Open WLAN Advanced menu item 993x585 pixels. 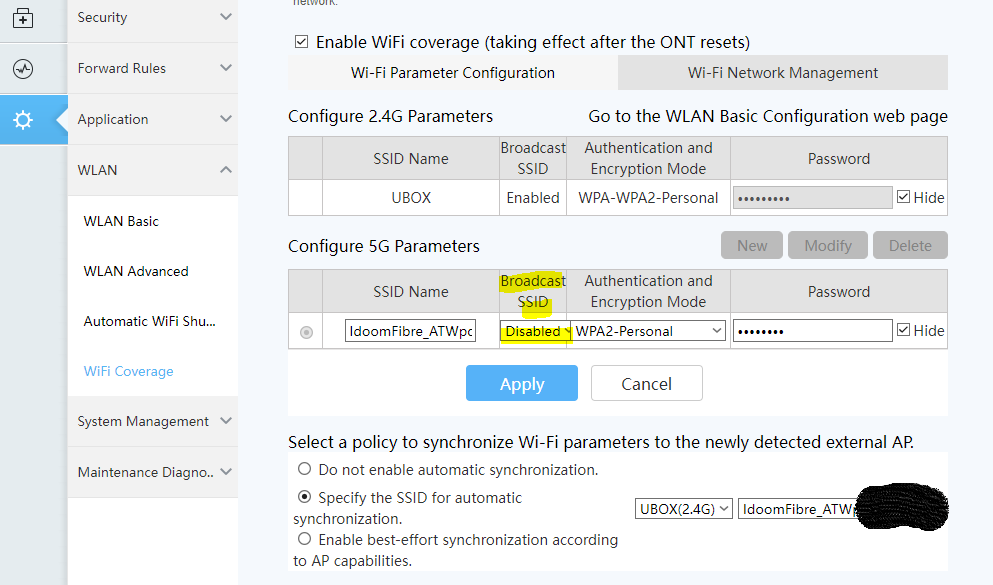[136, 271]
